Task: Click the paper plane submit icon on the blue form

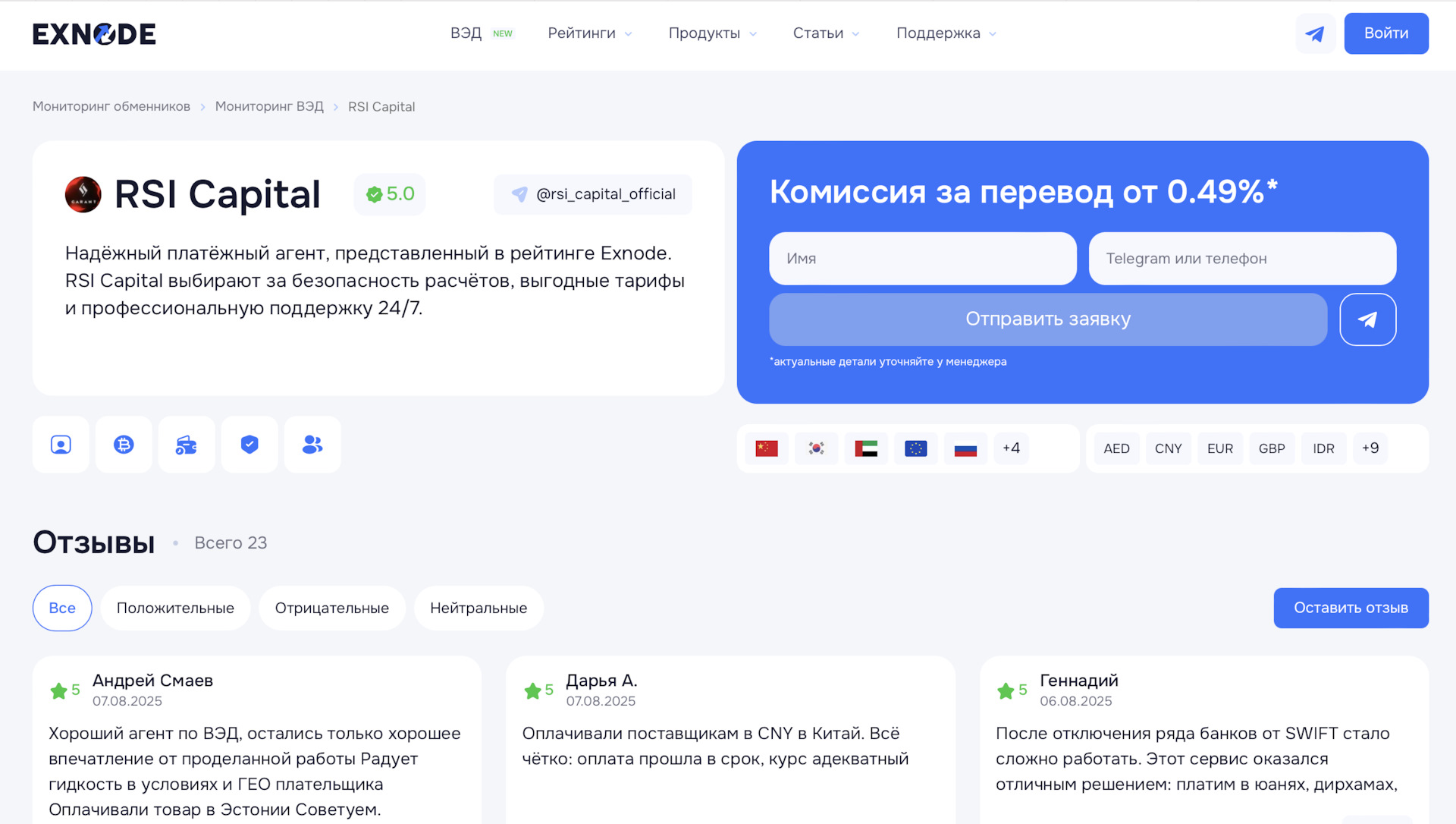Action: pos(1368,319)
